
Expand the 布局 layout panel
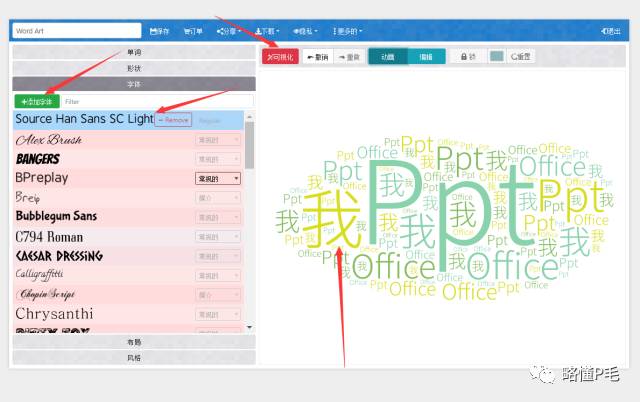coord(134,342)
